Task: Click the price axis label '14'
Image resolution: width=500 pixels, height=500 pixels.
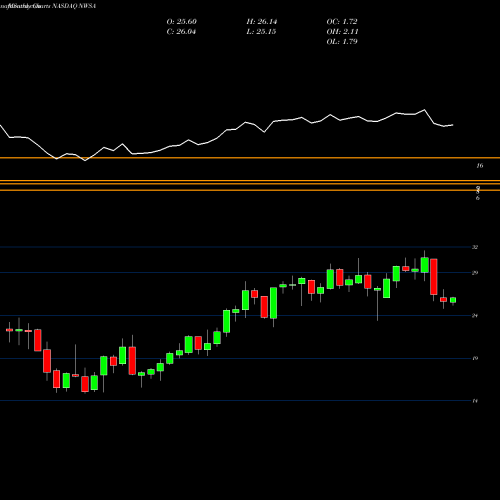Action: pos(475,401)
